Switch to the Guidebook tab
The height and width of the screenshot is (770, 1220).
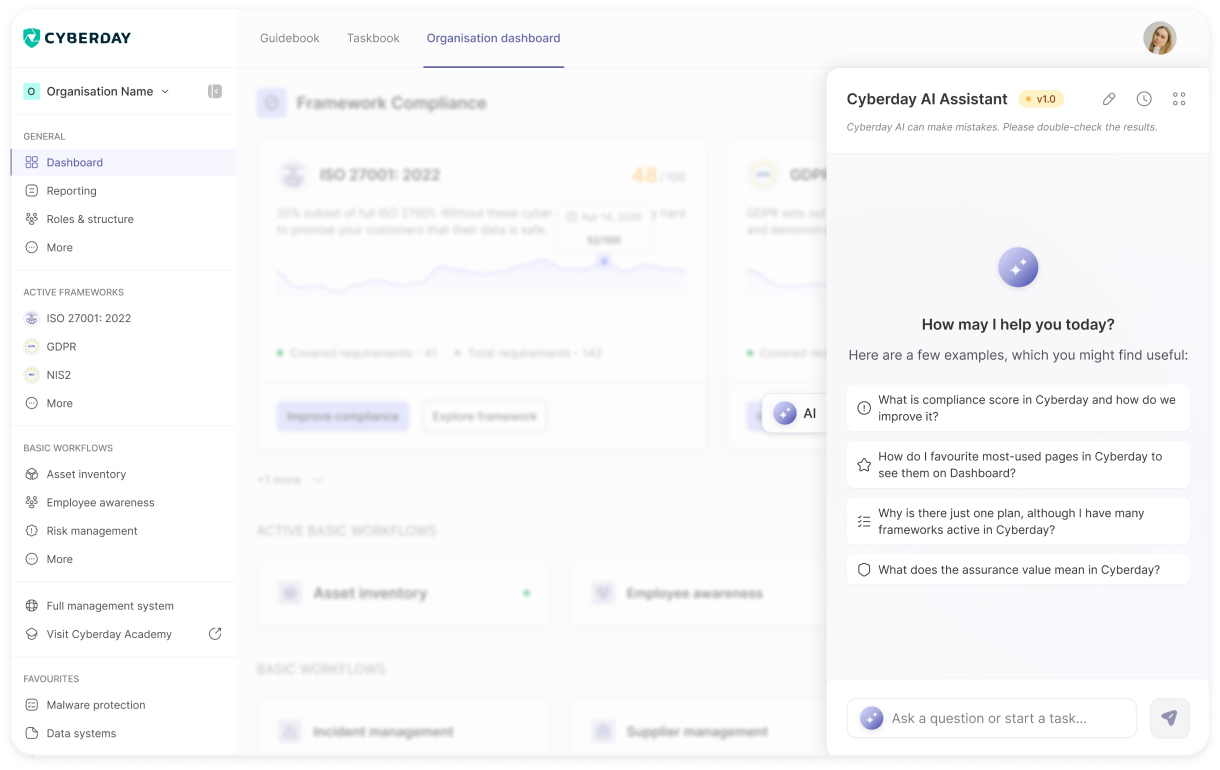[x=290, y=38]
